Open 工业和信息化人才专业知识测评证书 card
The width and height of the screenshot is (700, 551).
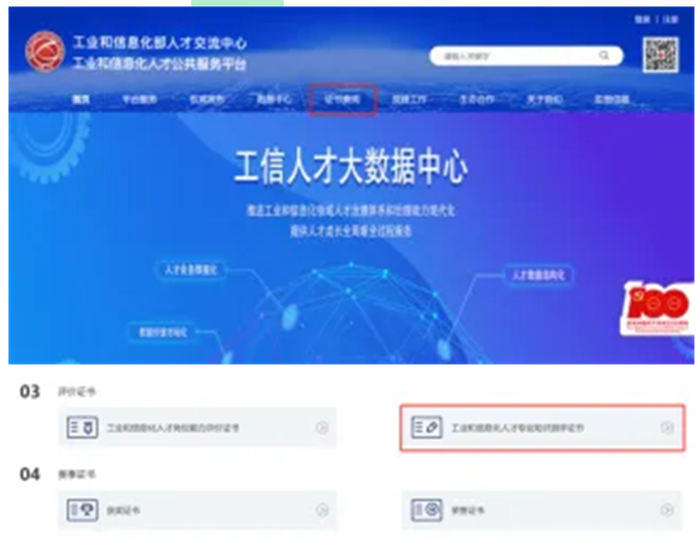pos(542,428)
